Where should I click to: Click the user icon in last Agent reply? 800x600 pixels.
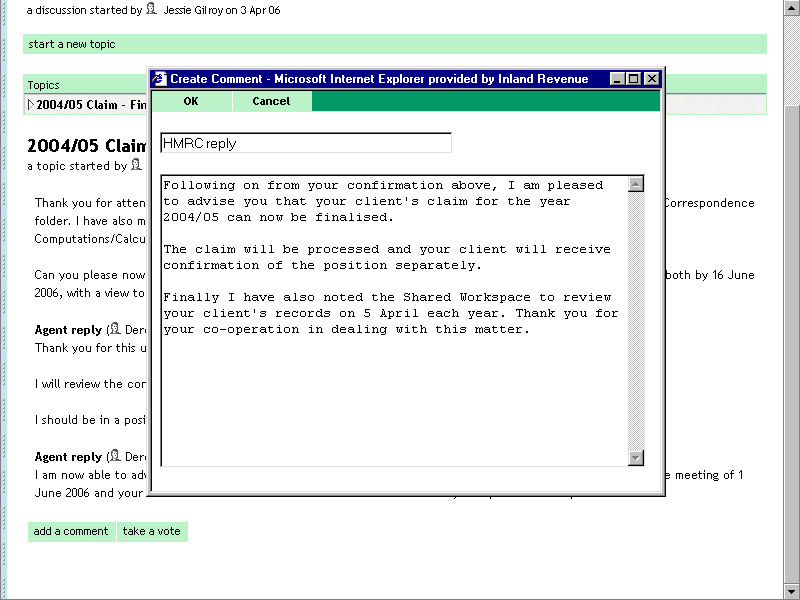click(114, 457)
